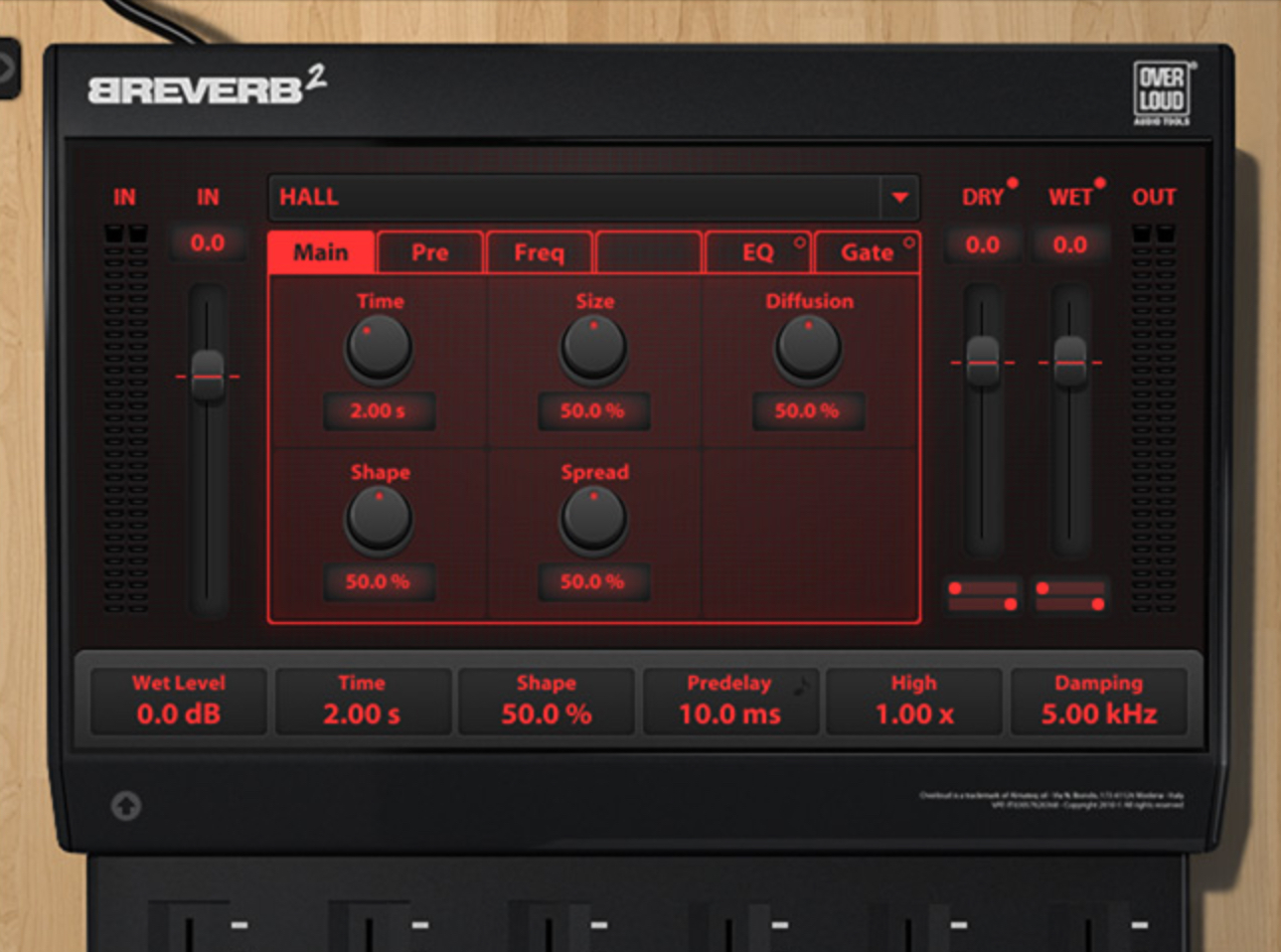Click the 50.0 % value under Diffusion
Screen dimensions: 1281x952
(808, 410)
